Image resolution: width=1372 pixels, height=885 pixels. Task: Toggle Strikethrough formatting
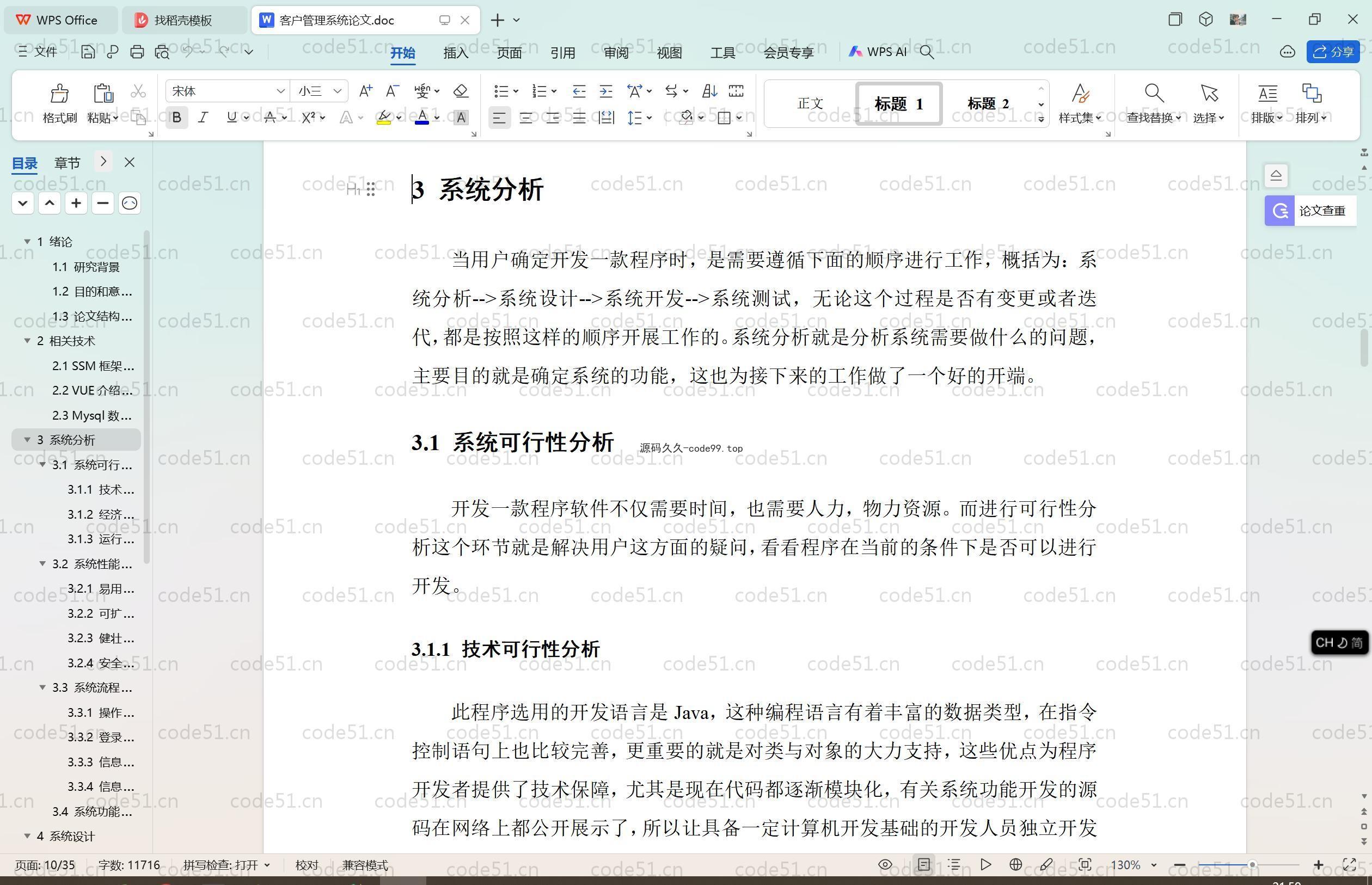pyautogui.click(x=269, y=118)
